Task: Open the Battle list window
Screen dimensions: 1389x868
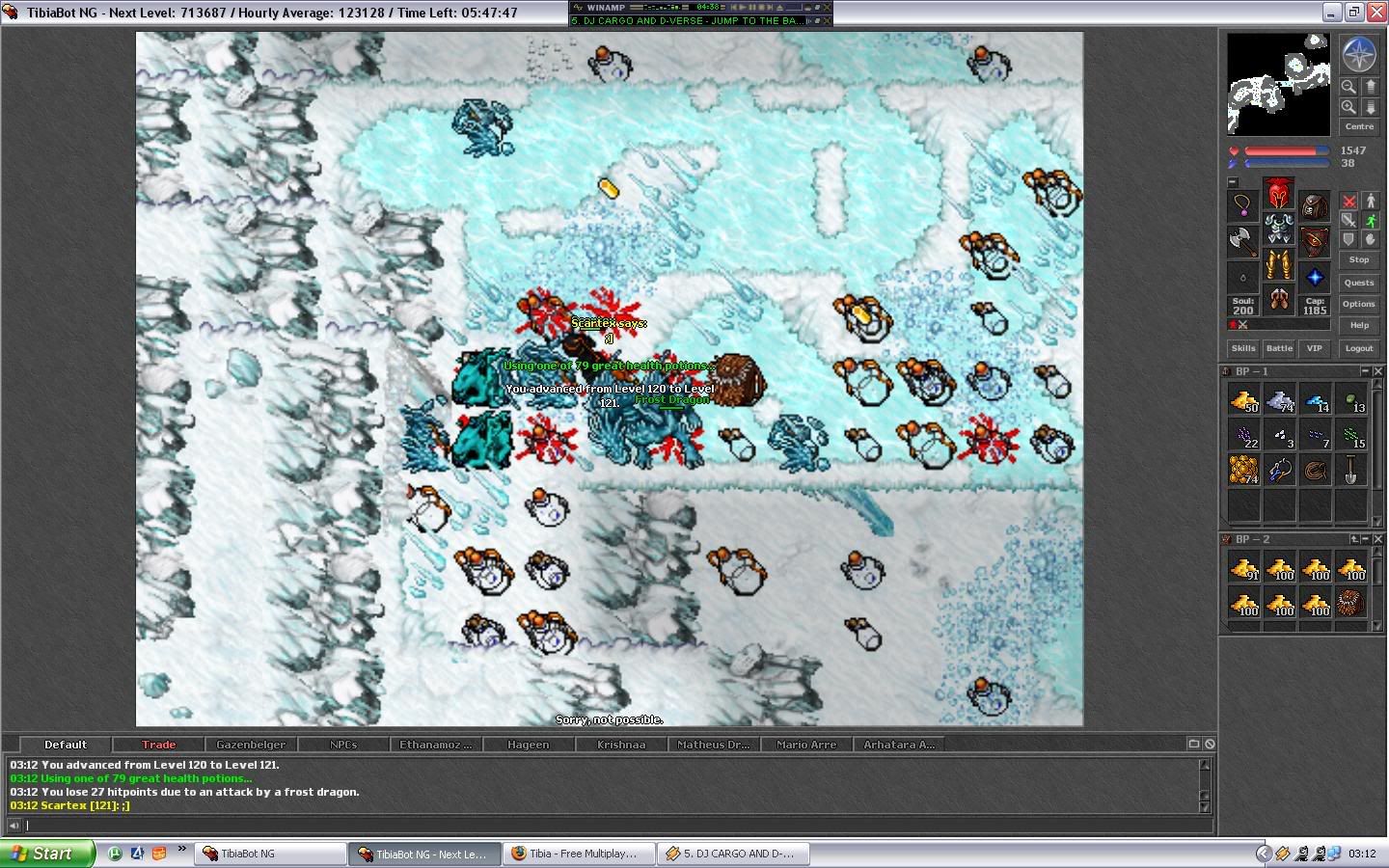Action: (1279, 348)
